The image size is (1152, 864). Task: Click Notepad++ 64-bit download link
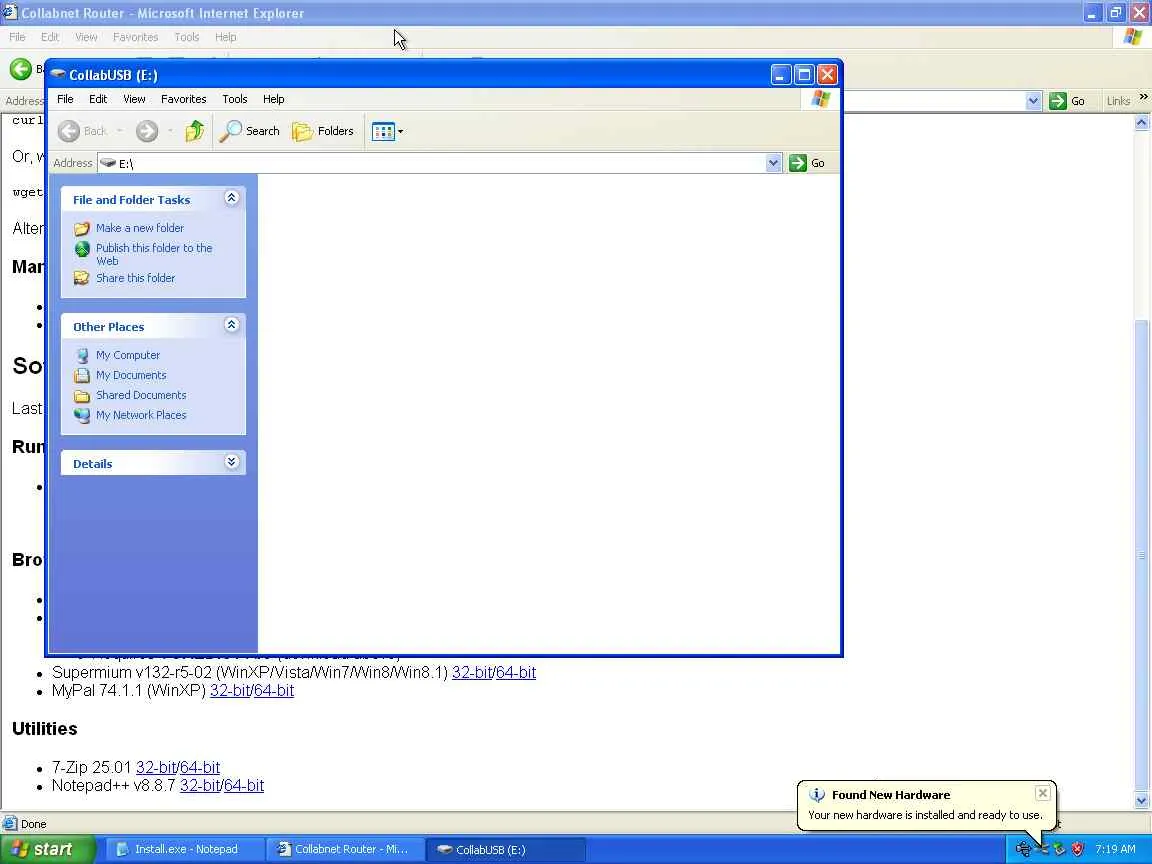(x=244, y=785)
